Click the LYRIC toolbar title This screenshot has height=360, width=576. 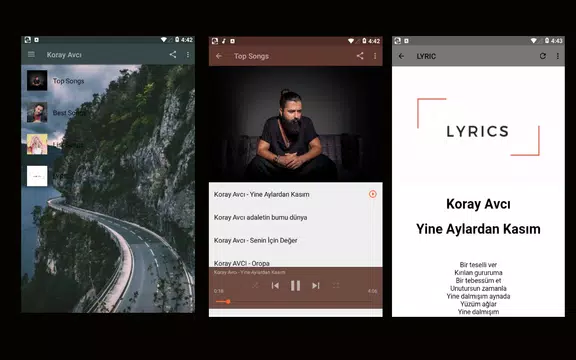click(426, 56)
